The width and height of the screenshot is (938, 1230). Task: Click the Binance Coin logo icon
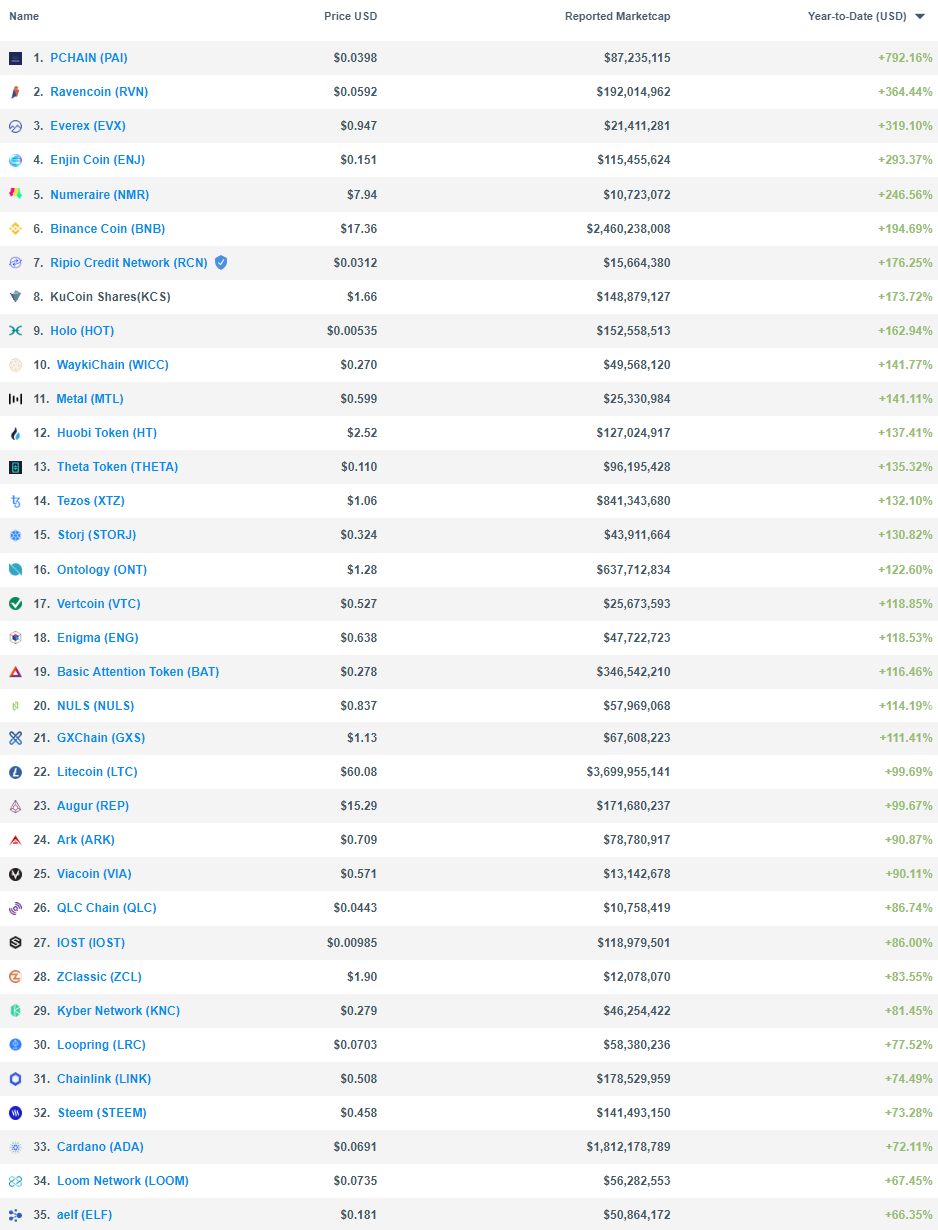coord(15,229)
